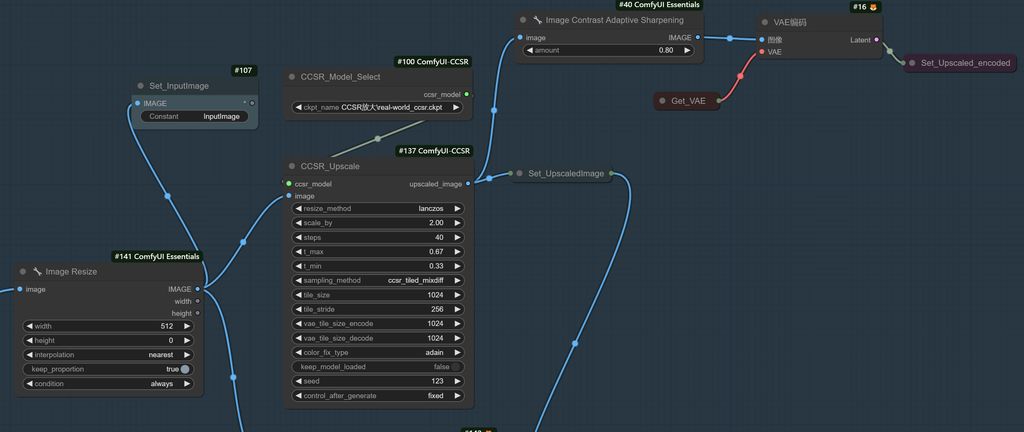
Task: Open the color_fix_type option list
Action: click(378, 352)
